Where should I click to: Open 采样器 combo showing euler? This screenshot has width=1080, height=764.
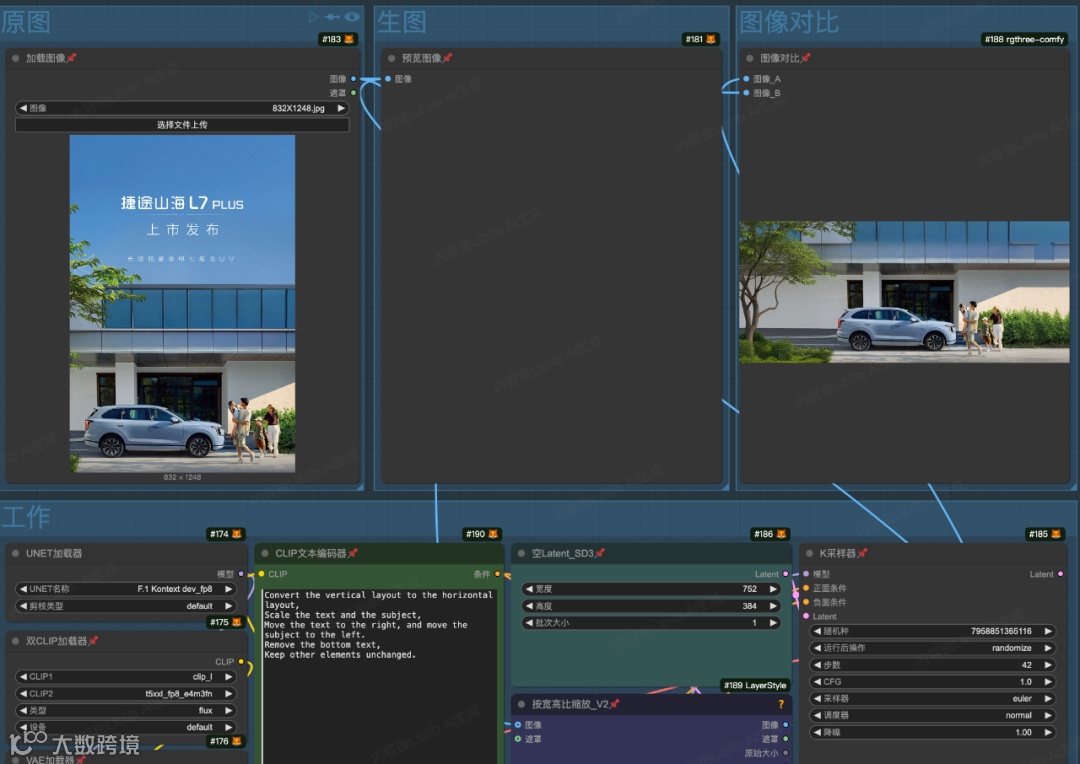coord(933,699)
